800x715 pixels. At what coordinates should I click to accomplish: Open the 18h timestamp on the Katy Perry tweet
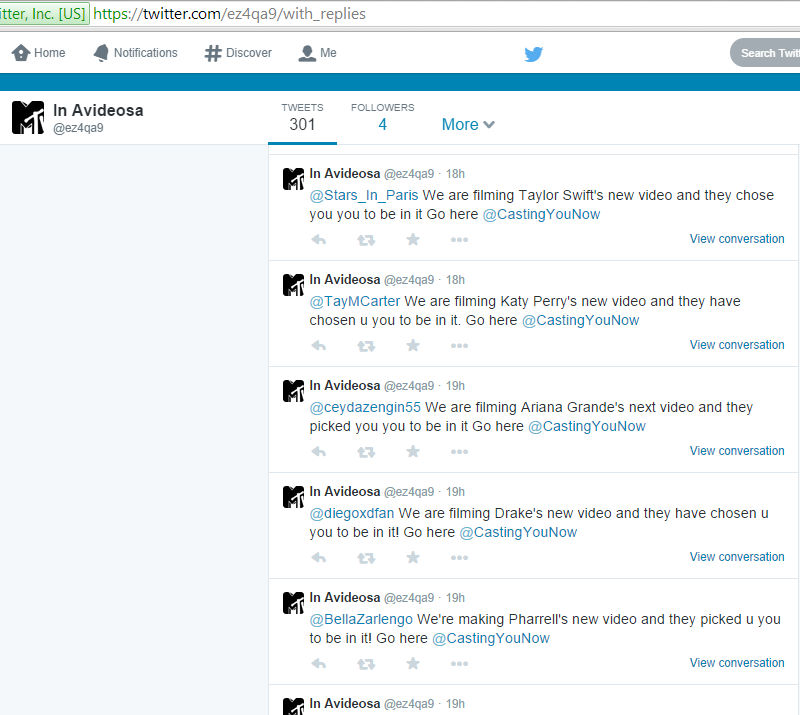455,280
